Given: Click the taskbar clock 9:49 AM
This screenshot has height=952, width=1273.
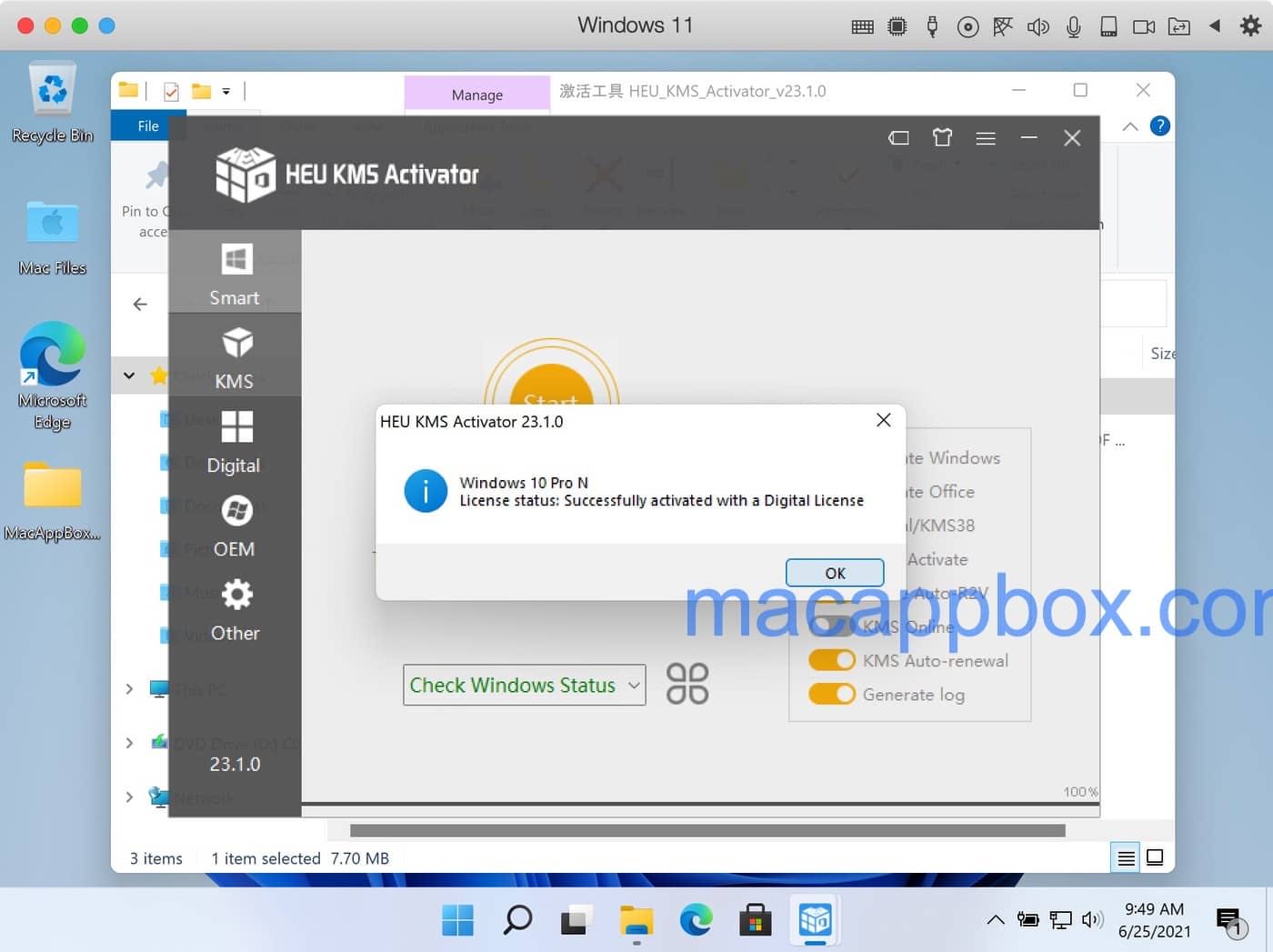Looking at the screenshot, I should pos(1154,909).
